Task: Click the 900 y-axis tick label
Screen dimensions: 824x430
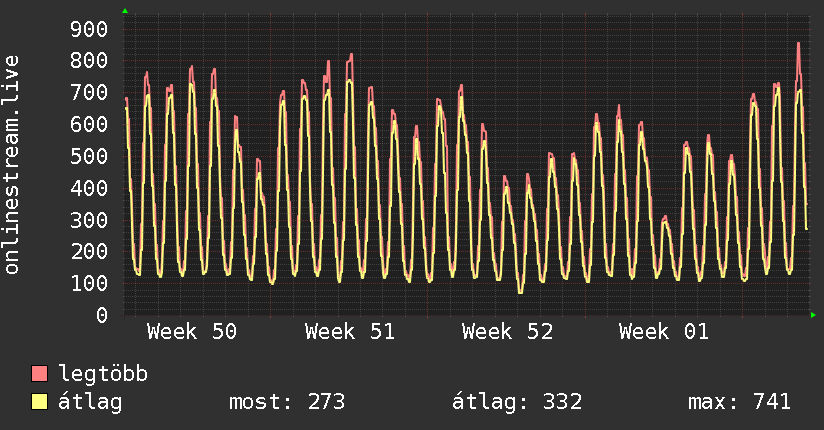Action: point(88,29)
